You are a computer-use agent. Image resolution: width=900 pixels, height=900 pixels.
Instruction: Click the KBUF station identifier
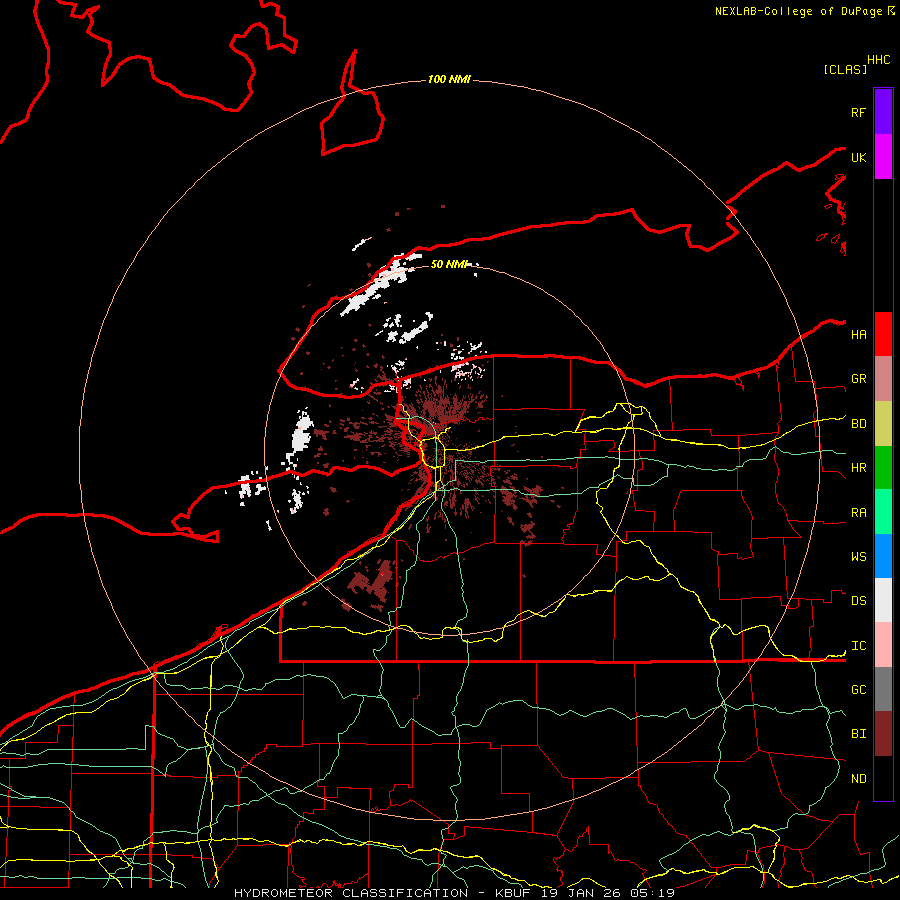[512, 893]
